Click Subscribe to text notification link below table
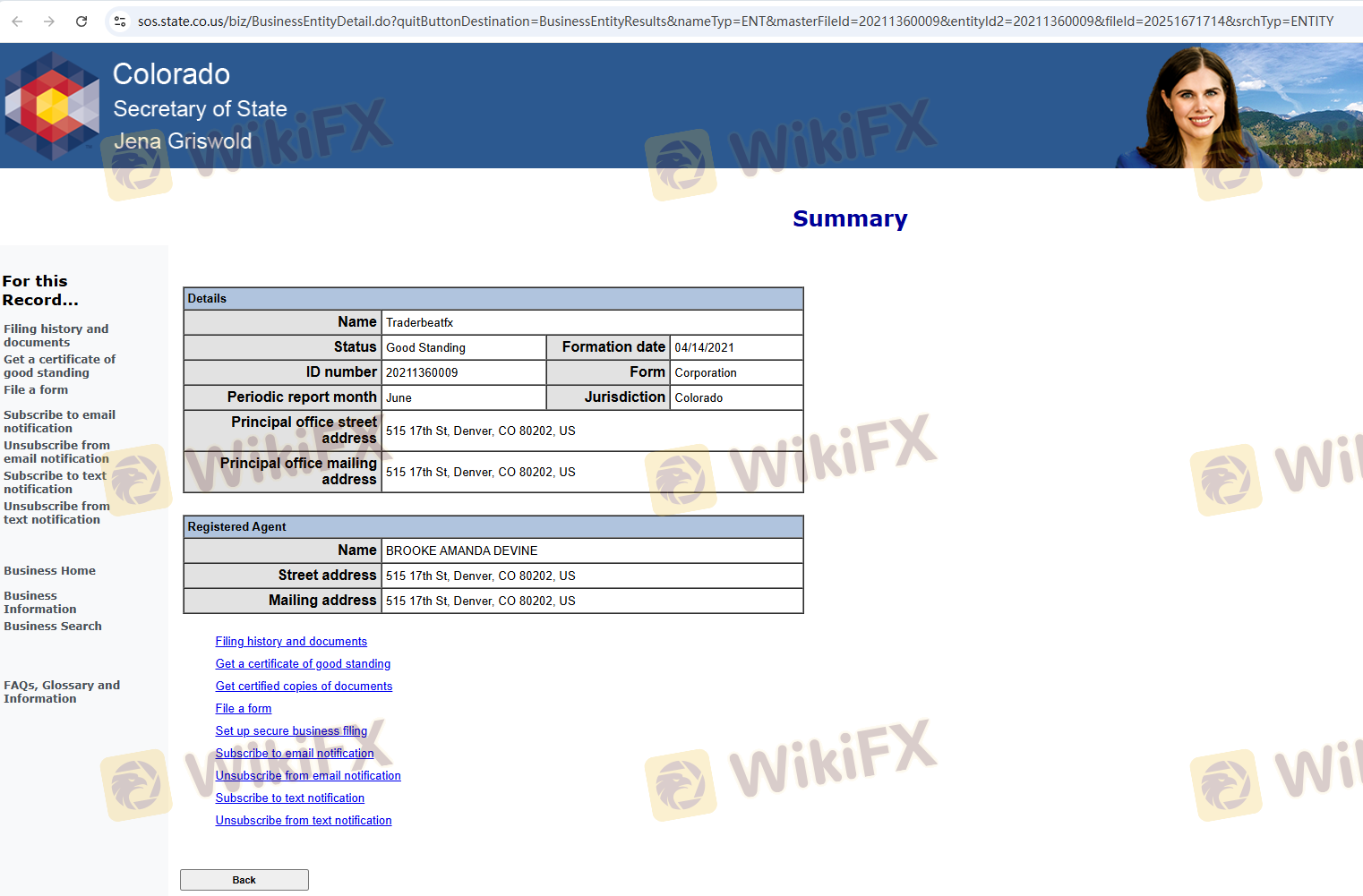The width and height of the screenshot is (1363, 896). click(289, 798)
